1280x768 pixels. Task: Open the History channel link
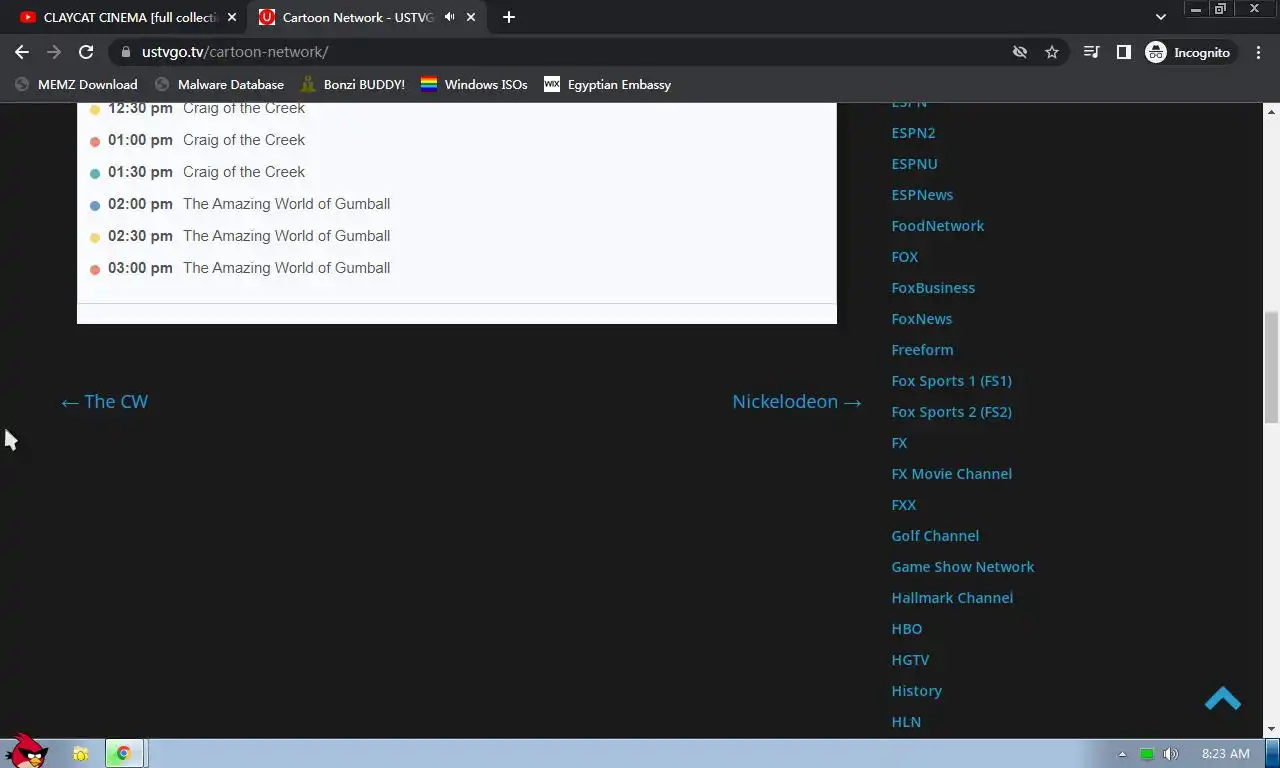click(916, 690)
